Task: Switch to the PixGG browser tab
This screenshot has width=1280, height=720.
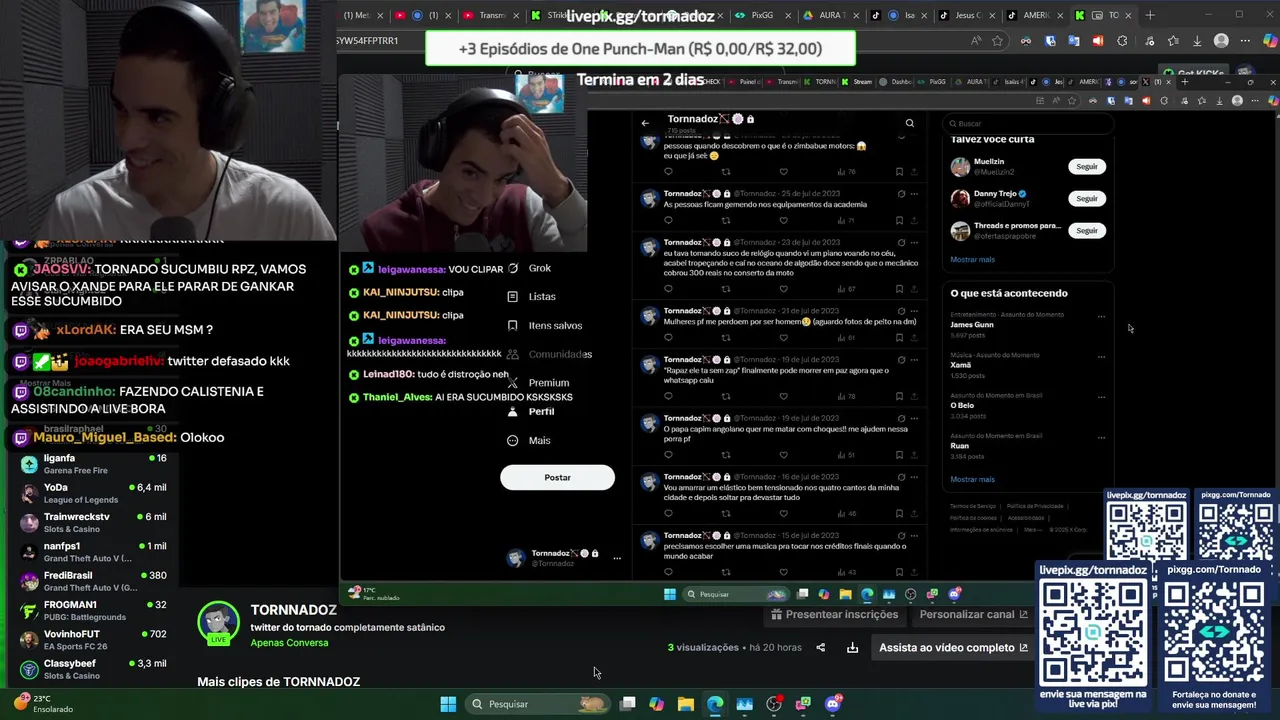Action: coord(761,15)
